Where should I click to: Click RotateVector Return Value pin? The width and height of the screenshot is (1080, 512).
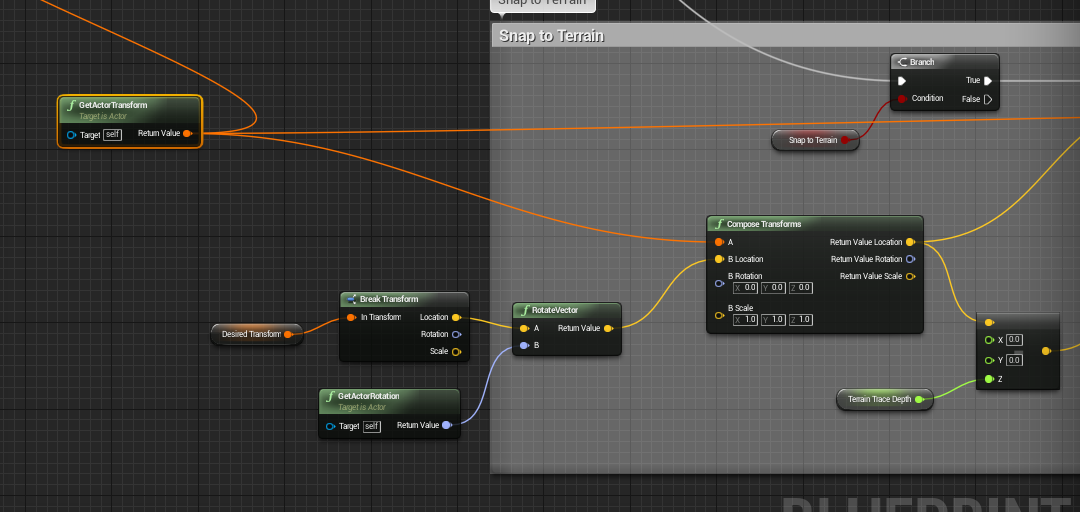[x=608, y=328]
